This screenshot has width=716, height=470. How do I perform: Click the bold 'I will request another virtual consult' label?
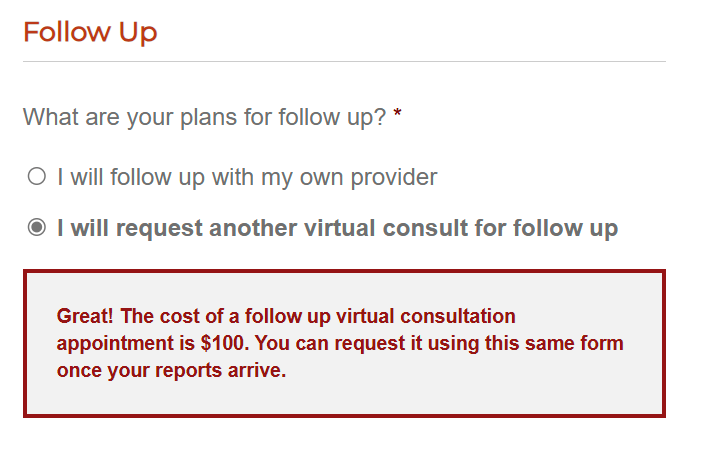point(337,228)
